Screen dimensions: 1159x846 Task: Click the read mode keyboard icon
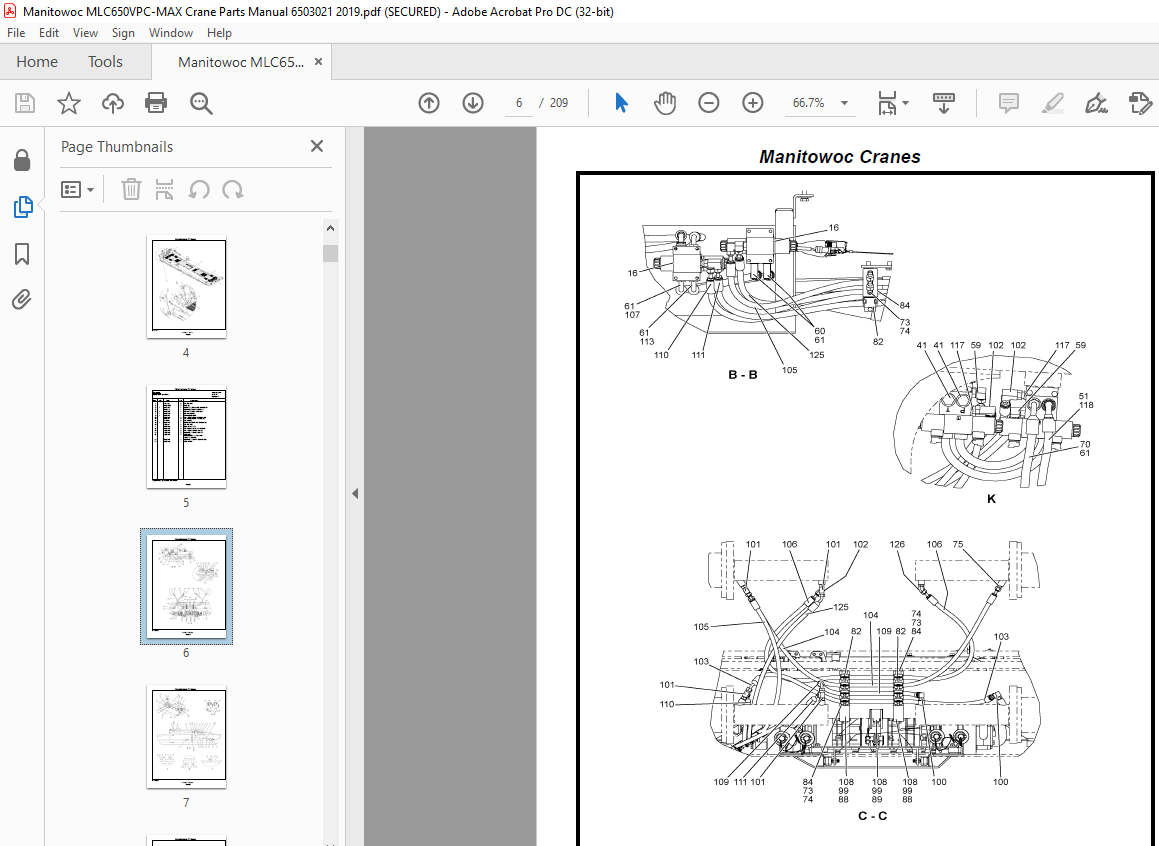tap(944, 103)
